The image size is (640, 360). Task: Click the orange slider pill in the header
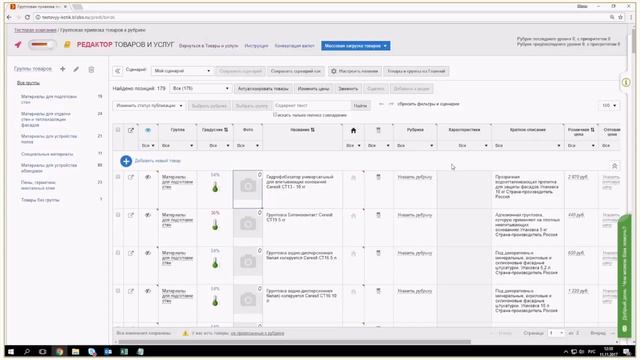click(41, 44)
